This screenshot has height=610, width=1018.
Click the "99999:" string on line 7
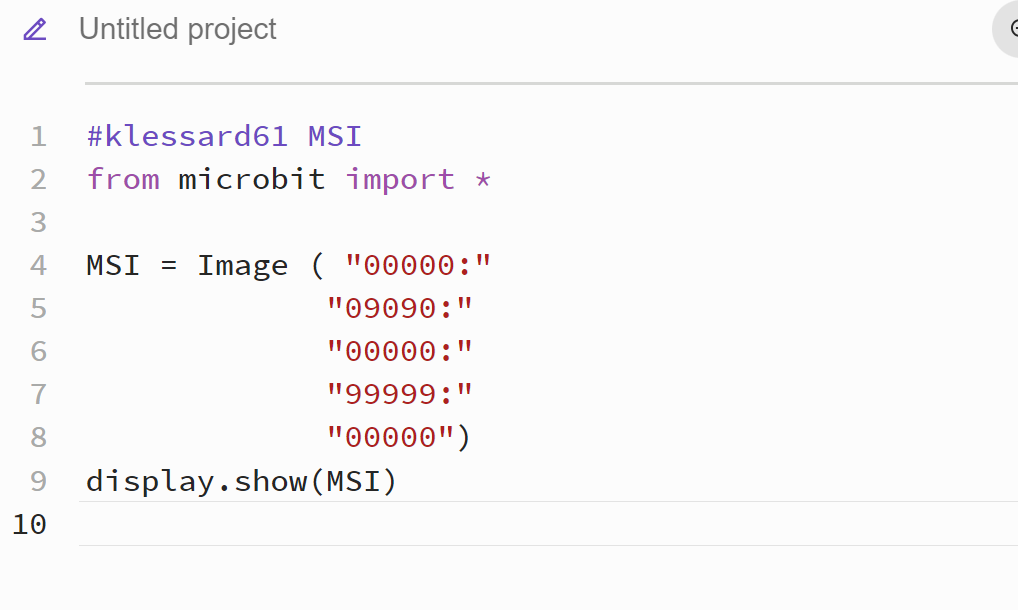399,394
